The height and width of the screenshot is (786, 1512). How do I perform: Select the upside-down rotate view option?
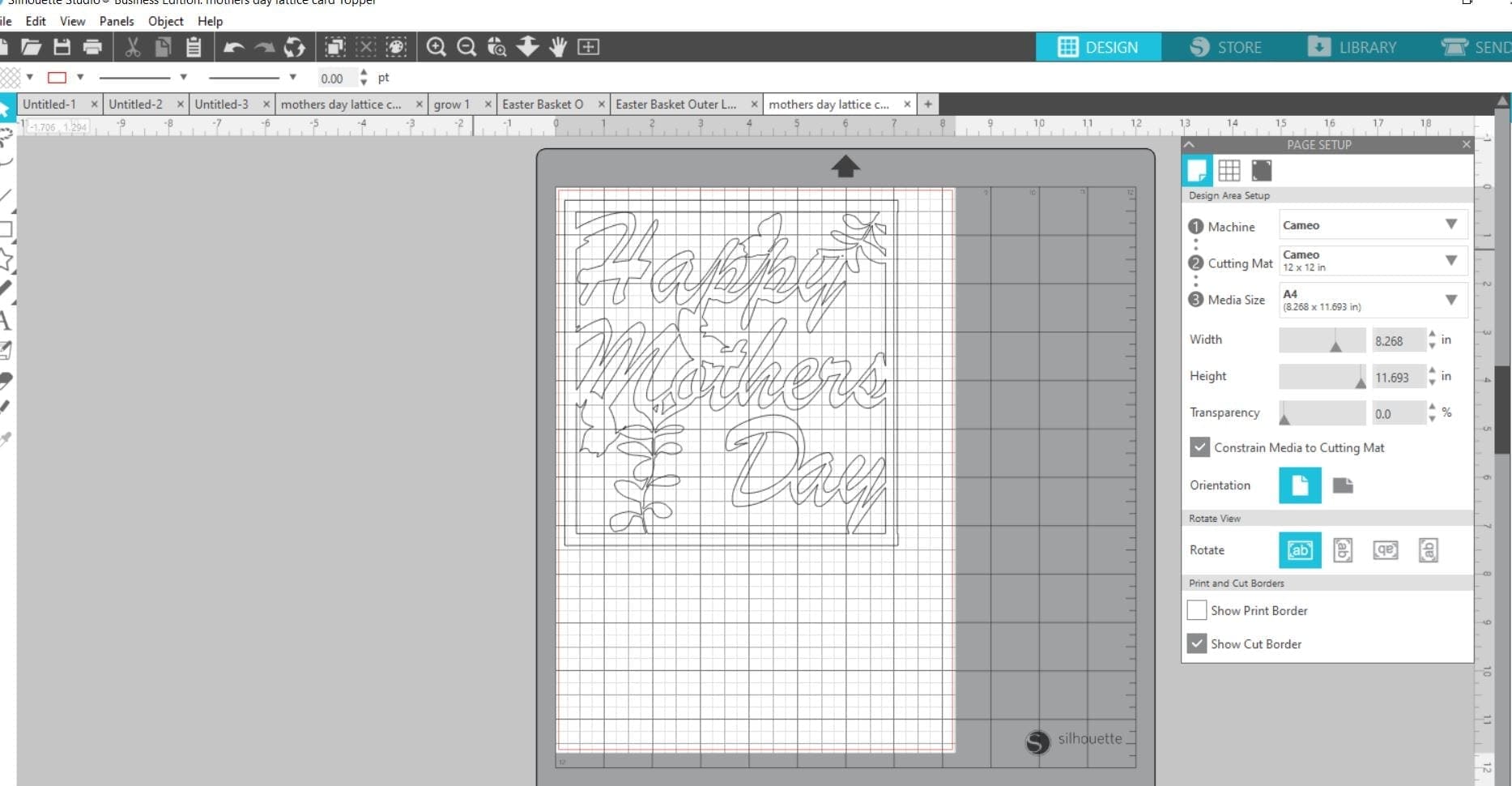(1386, 550)
